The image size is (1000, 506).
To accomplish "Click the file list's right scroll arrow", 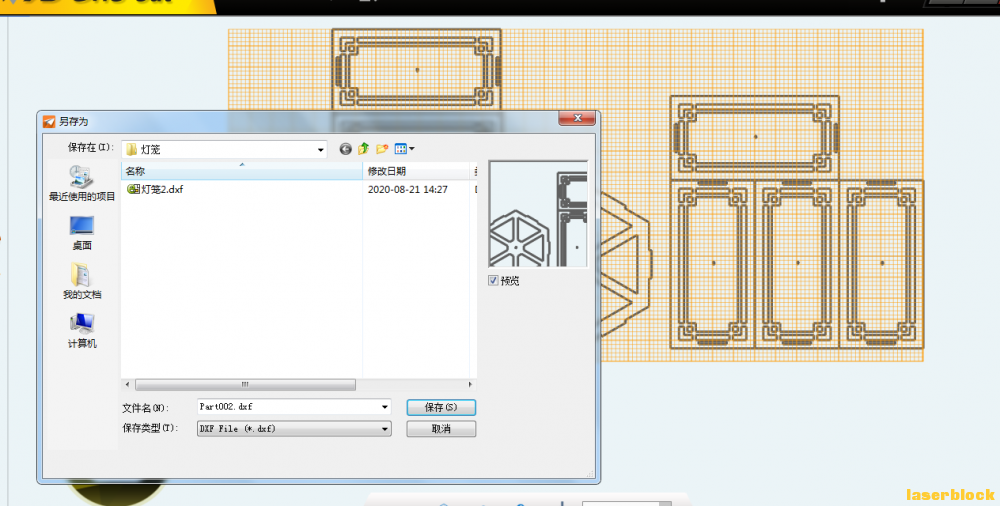I will tap(470, 385).
